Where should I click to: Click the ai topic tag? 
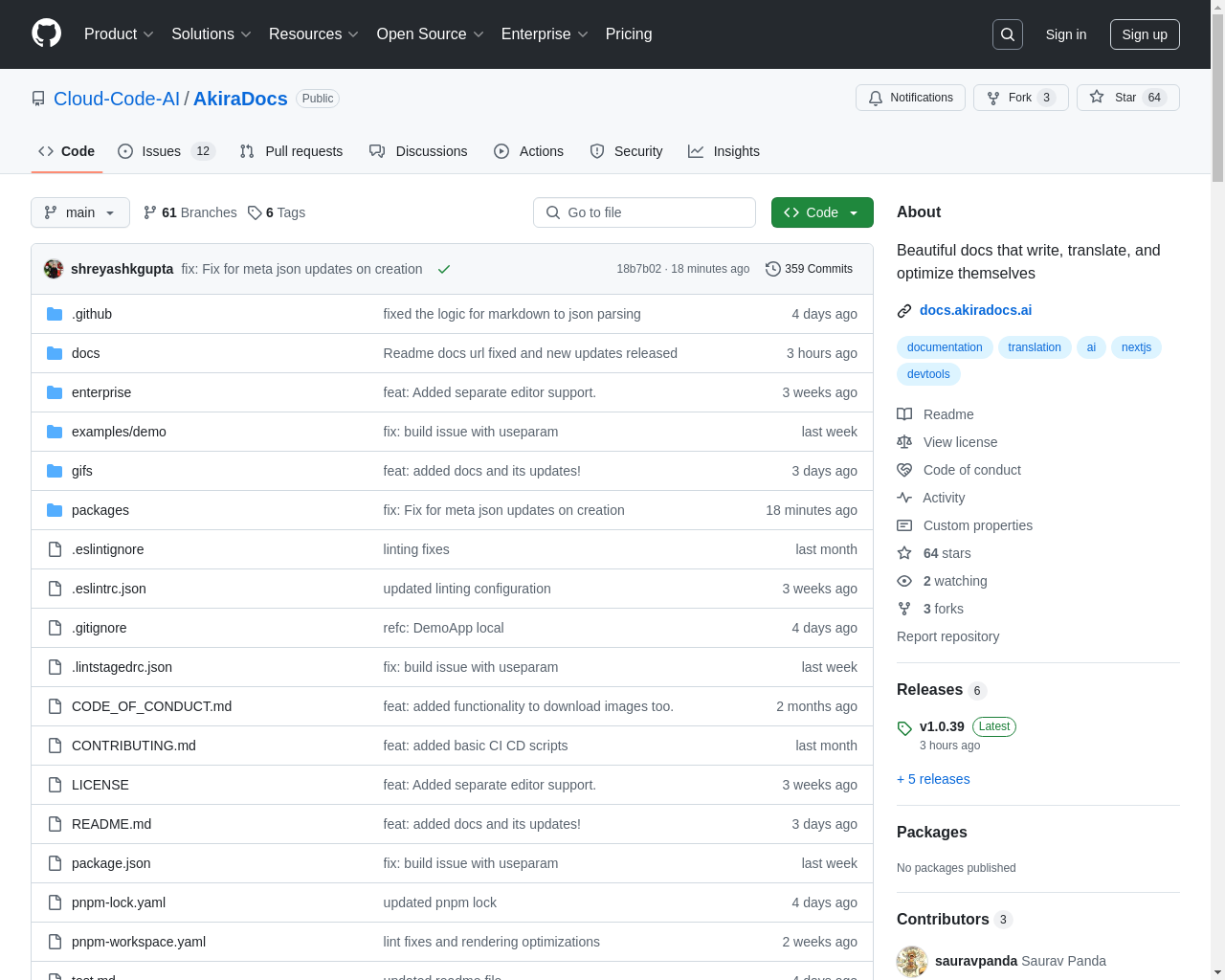coord(1091,347)
